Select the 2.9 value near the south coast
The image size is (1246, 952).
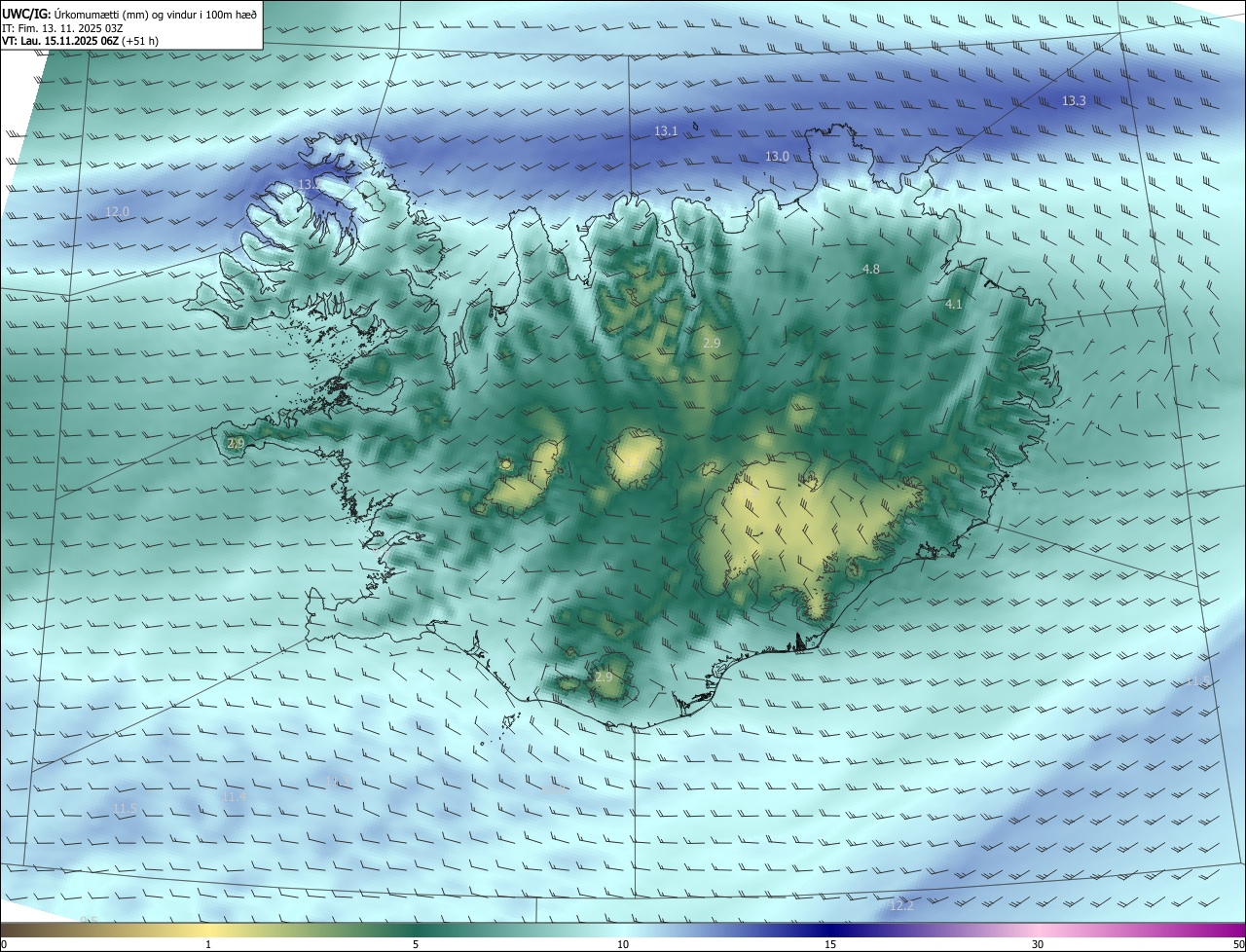click(x=604, y=677)
